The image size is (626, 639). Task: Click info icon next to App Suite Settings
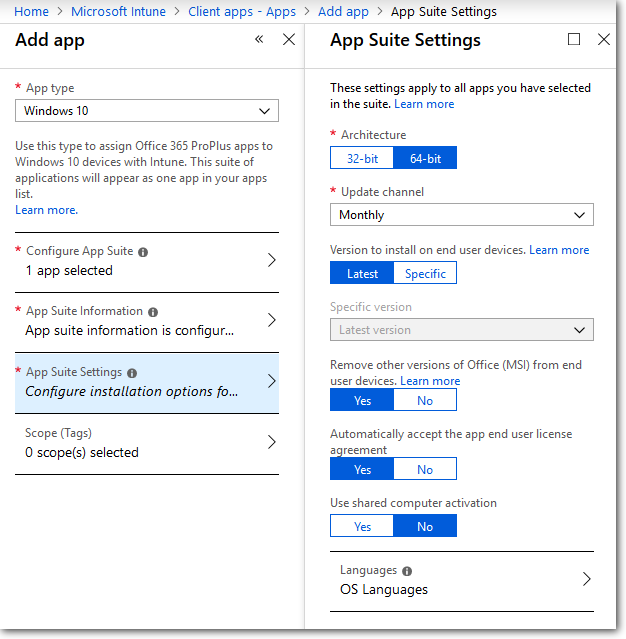click(132, 373)
